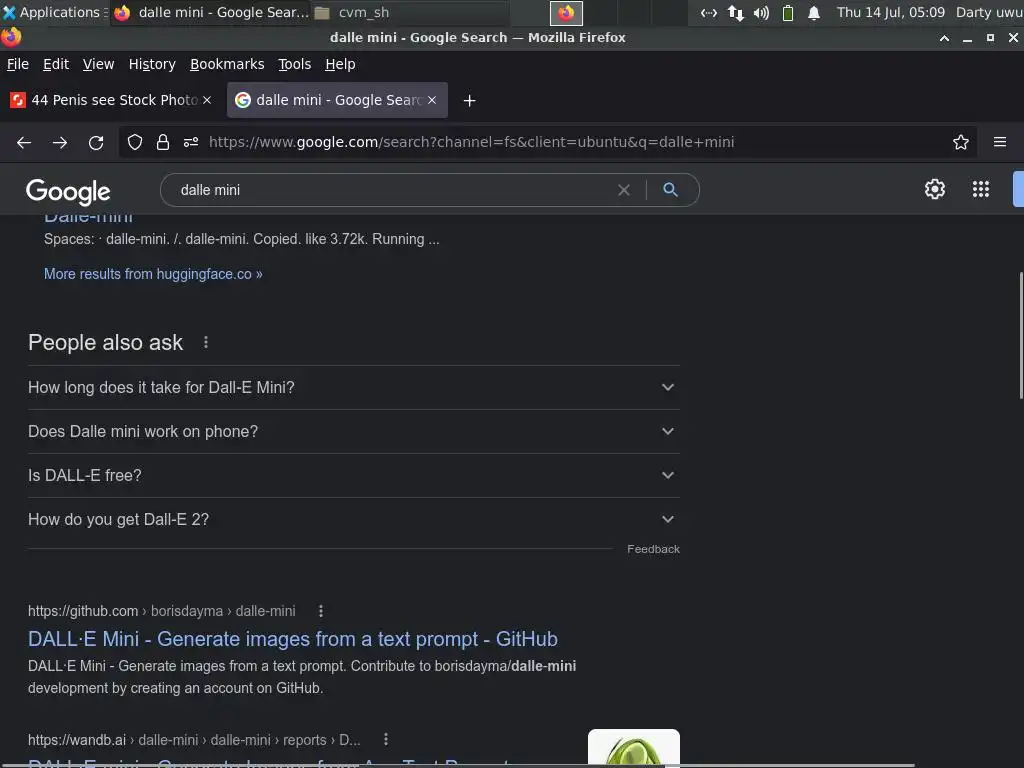
Task: Open the Google apps grid
Action: click(x=981, y=189)
